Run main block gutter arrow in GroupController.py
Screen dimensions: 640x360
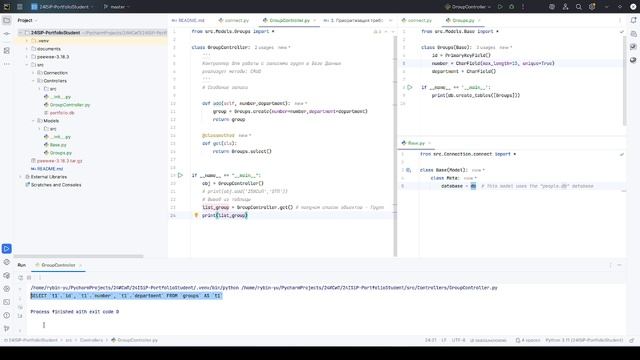[x=180, y=175]
